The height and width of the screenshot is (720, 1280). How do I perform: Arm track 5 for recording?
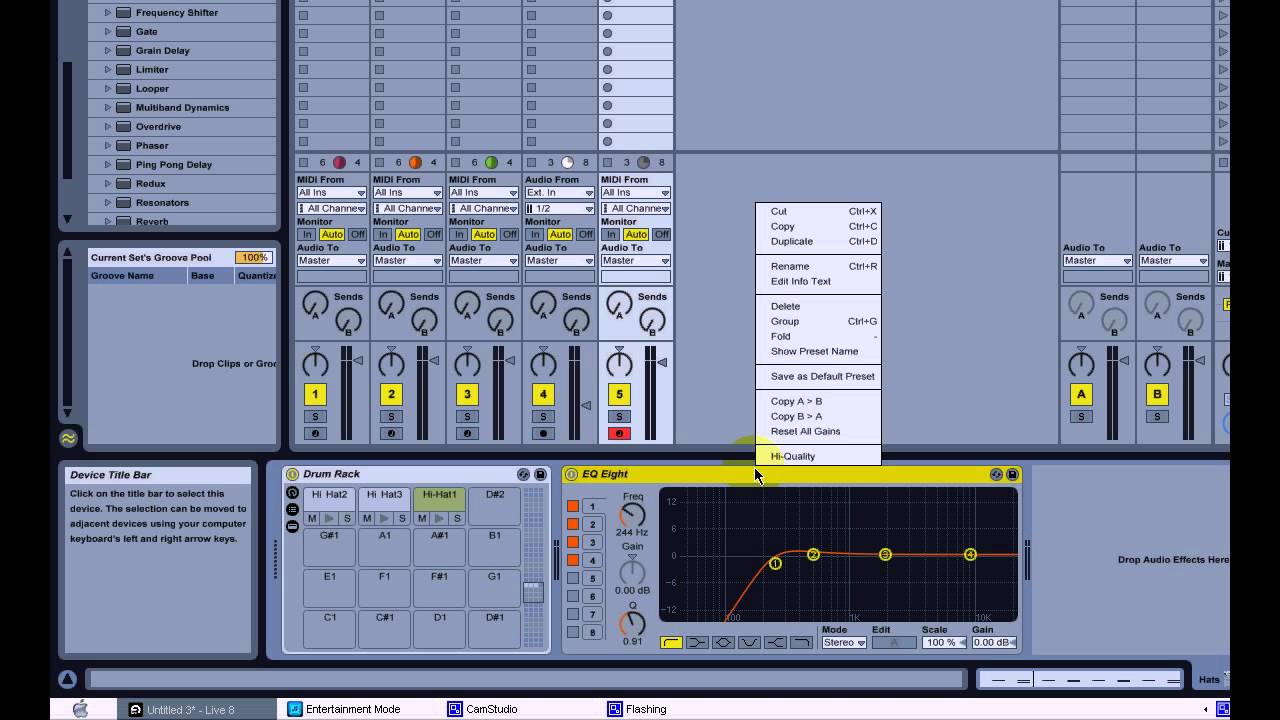coord(619,433)
